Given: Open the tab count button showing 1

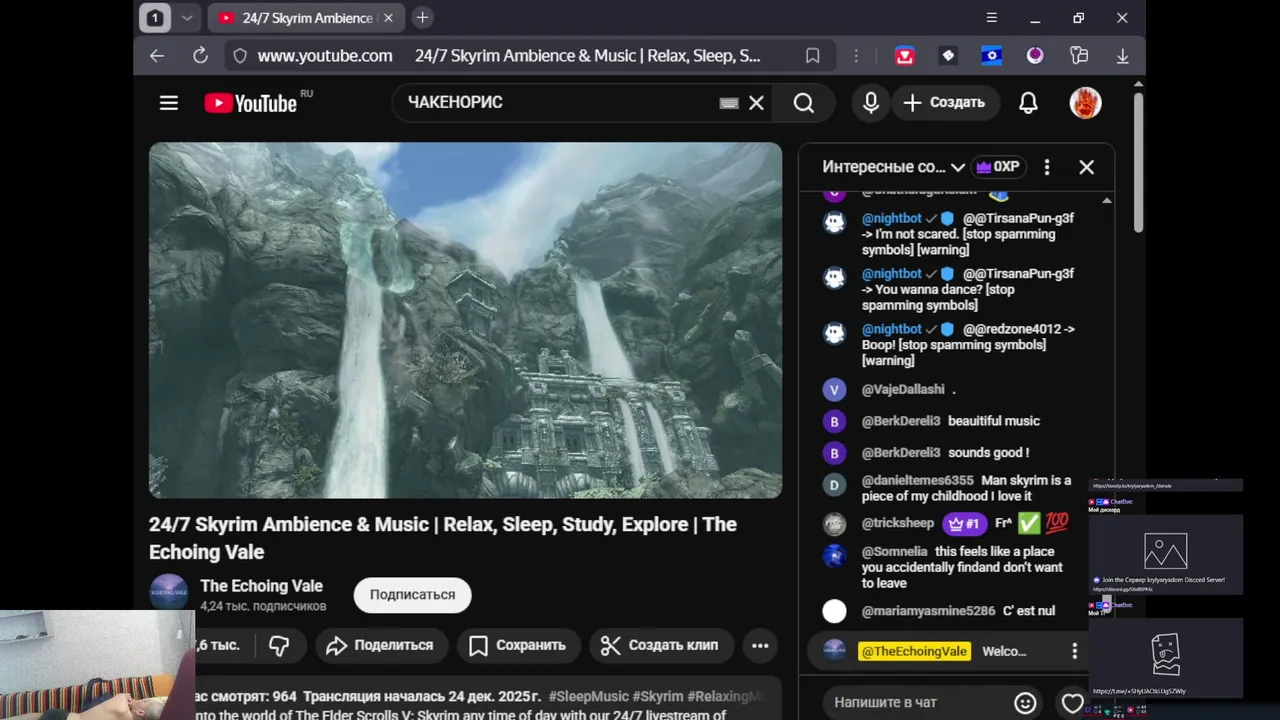Looking at the screenshot, I should (155, 18).
